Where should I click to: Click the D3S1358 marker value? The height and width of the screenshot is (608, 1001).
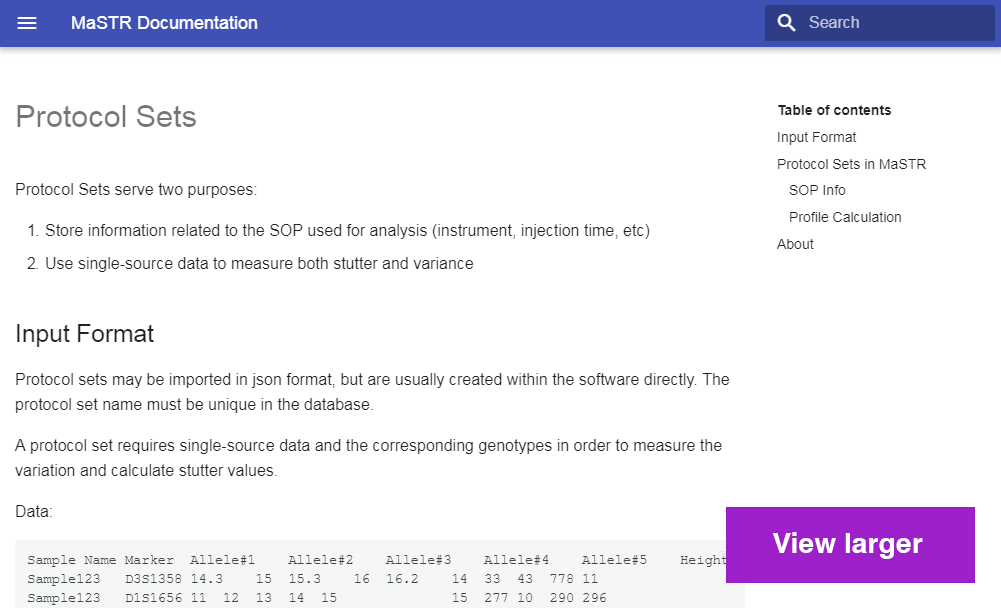153,579
